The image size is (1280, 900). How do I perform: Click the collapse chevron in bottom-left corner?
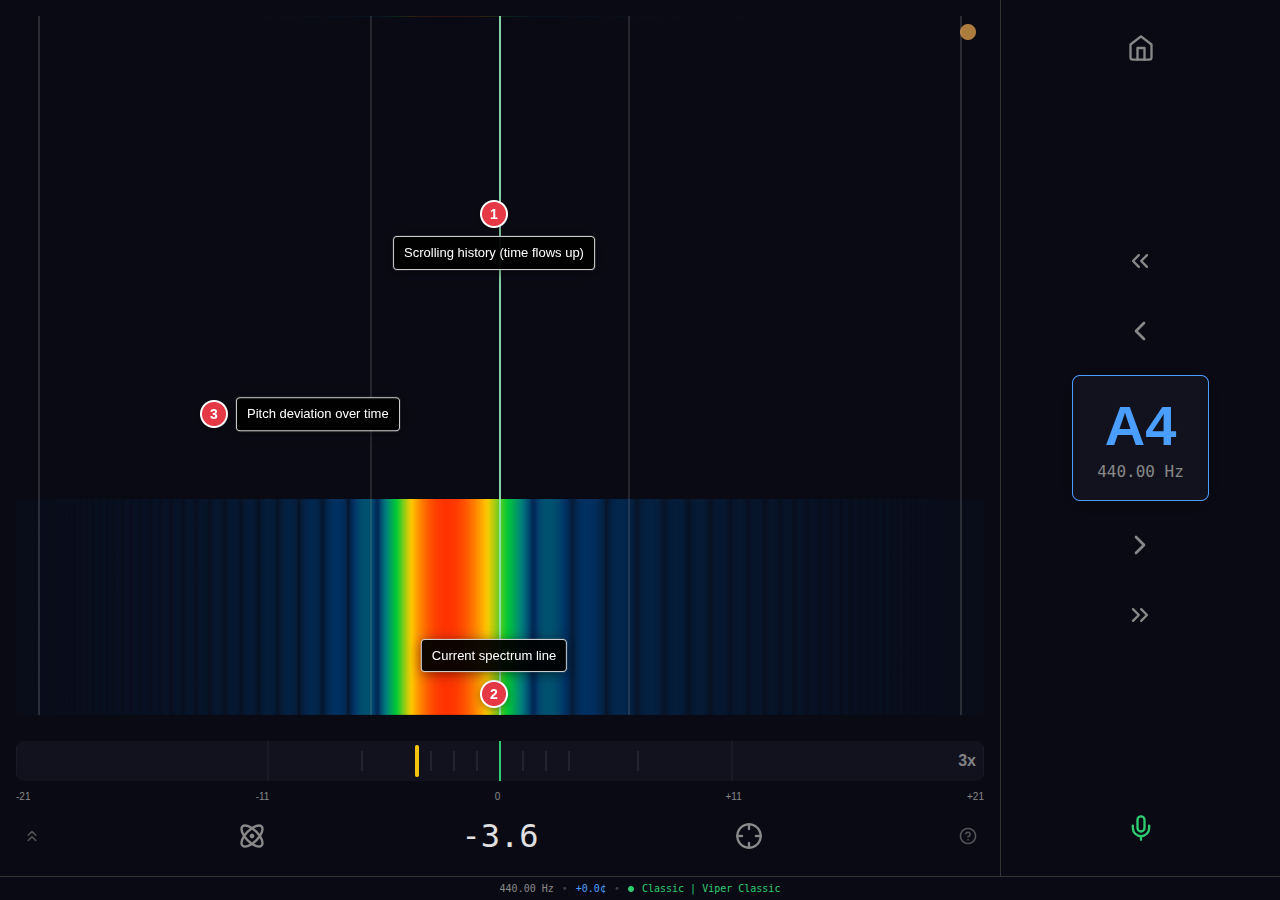[x=31, y=836]
